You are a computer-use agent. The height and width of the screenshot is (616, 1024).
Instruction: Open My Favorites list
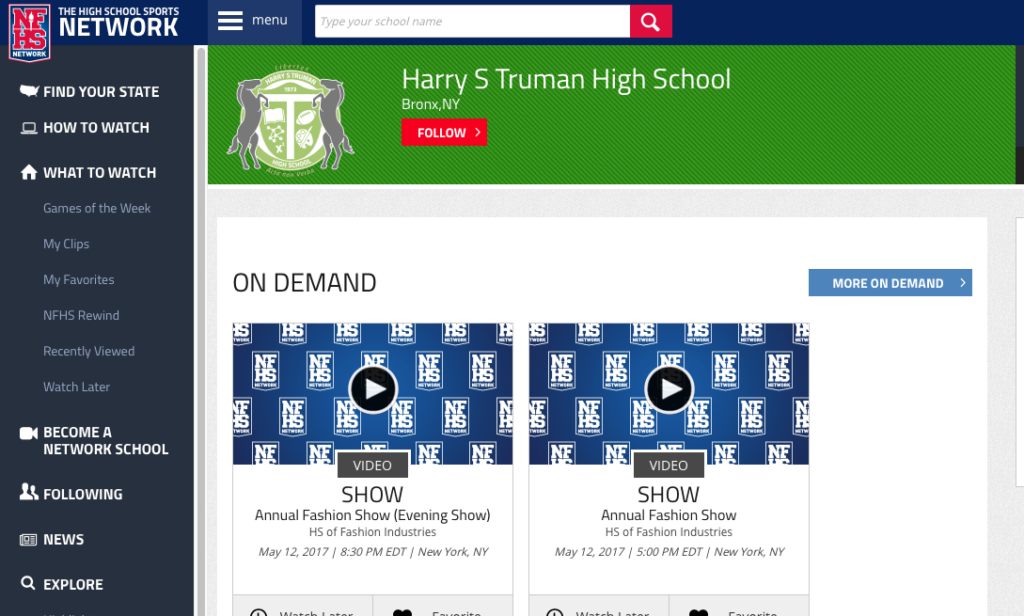pos(78,280)
